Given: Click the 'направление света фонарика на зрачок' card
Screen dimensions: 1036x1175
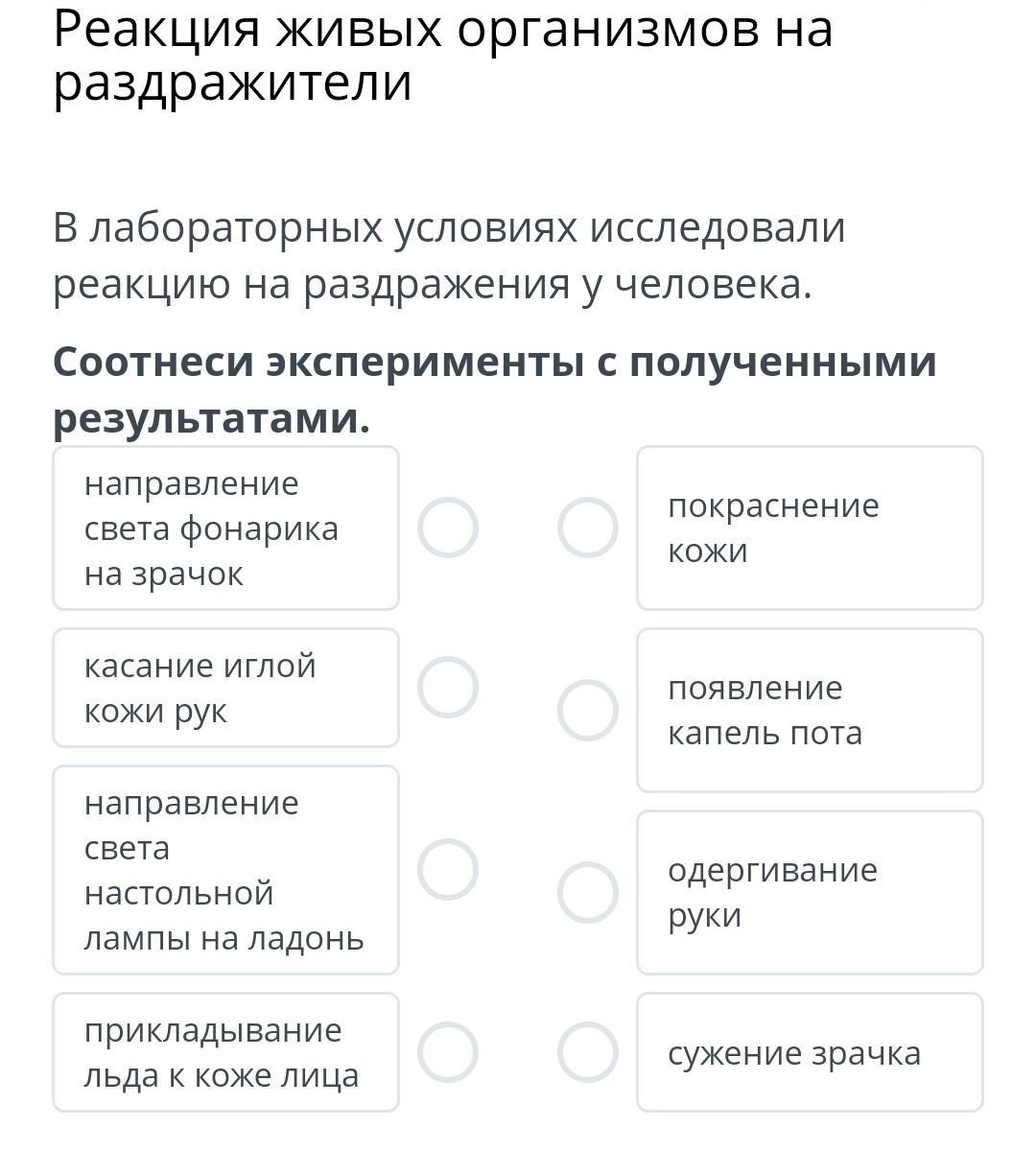Looking at the screenshot, I should 225,528.
